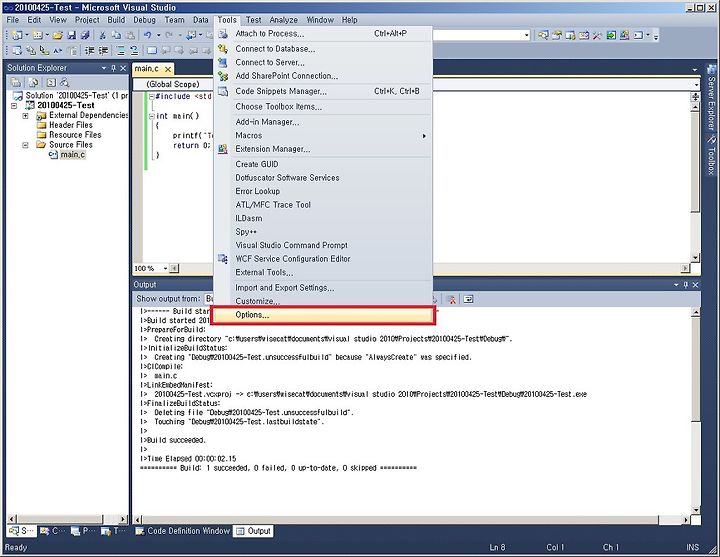The width and height of the screenshot is (720, 557).
Task: Select the Header Files folder
Action: coord(71,125)
